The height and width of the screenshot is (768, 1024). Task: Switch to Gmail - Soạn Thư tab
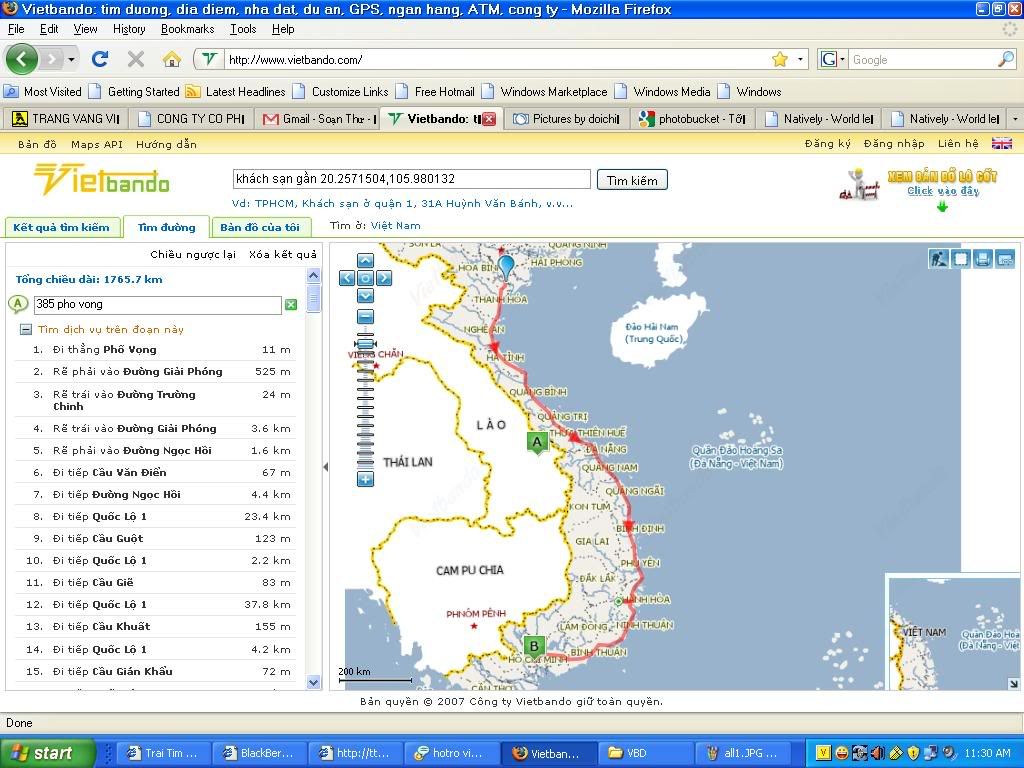click(317, 119)
